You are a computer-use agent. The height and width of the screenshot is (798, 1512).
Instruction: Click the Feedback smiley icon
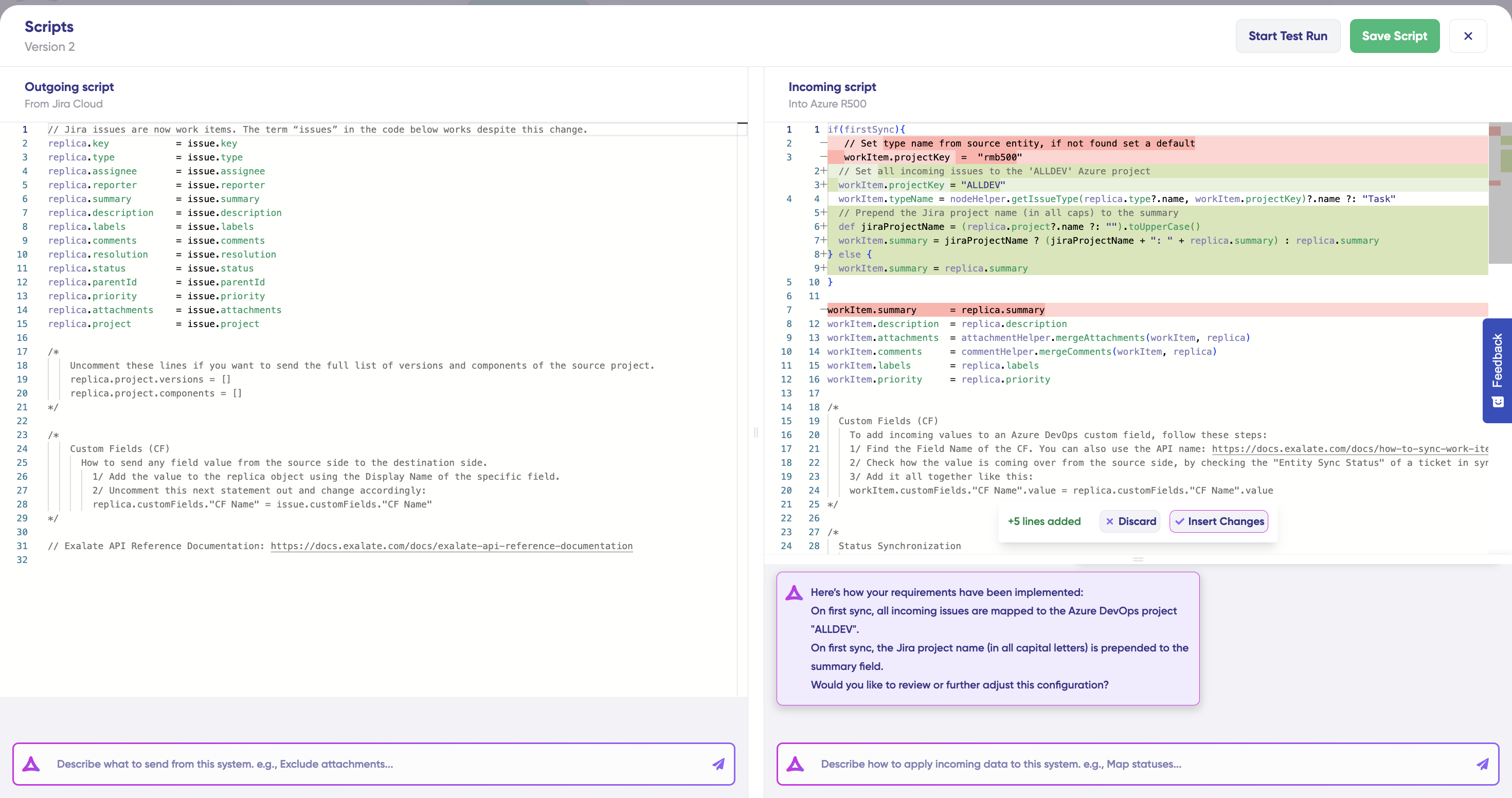(x=1498, y=402)
